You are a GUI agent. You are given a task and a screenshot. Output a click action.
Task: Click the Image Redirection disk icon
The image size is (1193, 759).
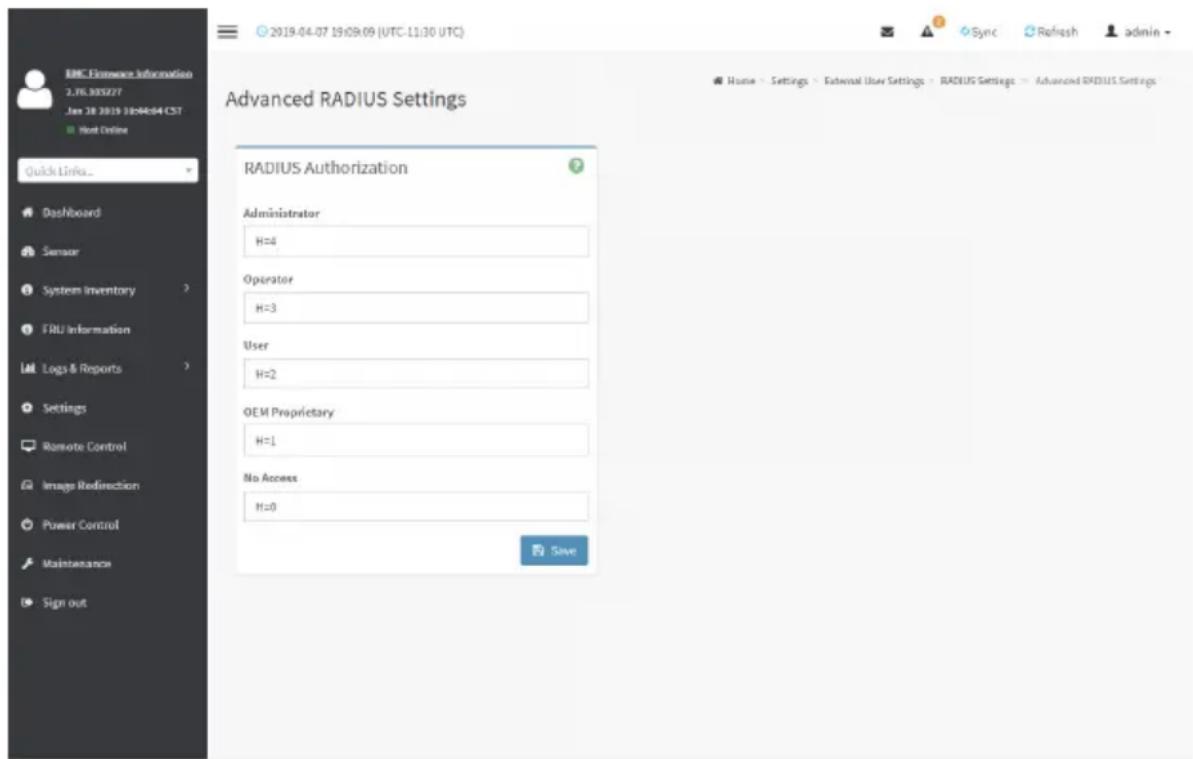27,485
